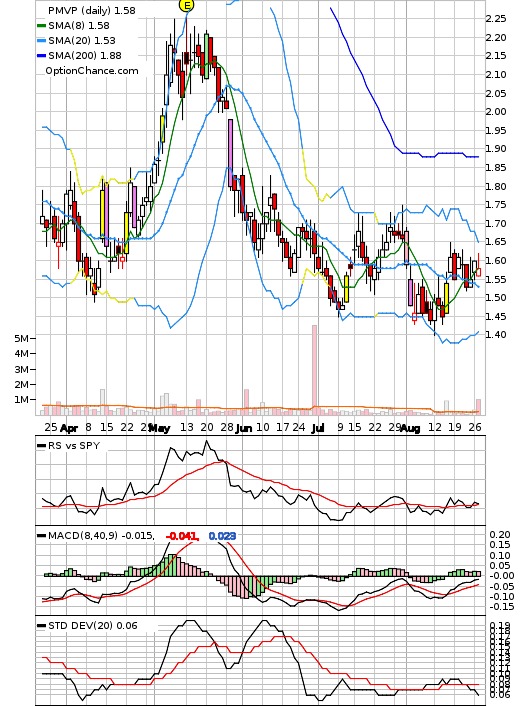526x706 pixels.
Task: Click the light blue SMA(20) legend swatch
Action: tap(41, 41)
